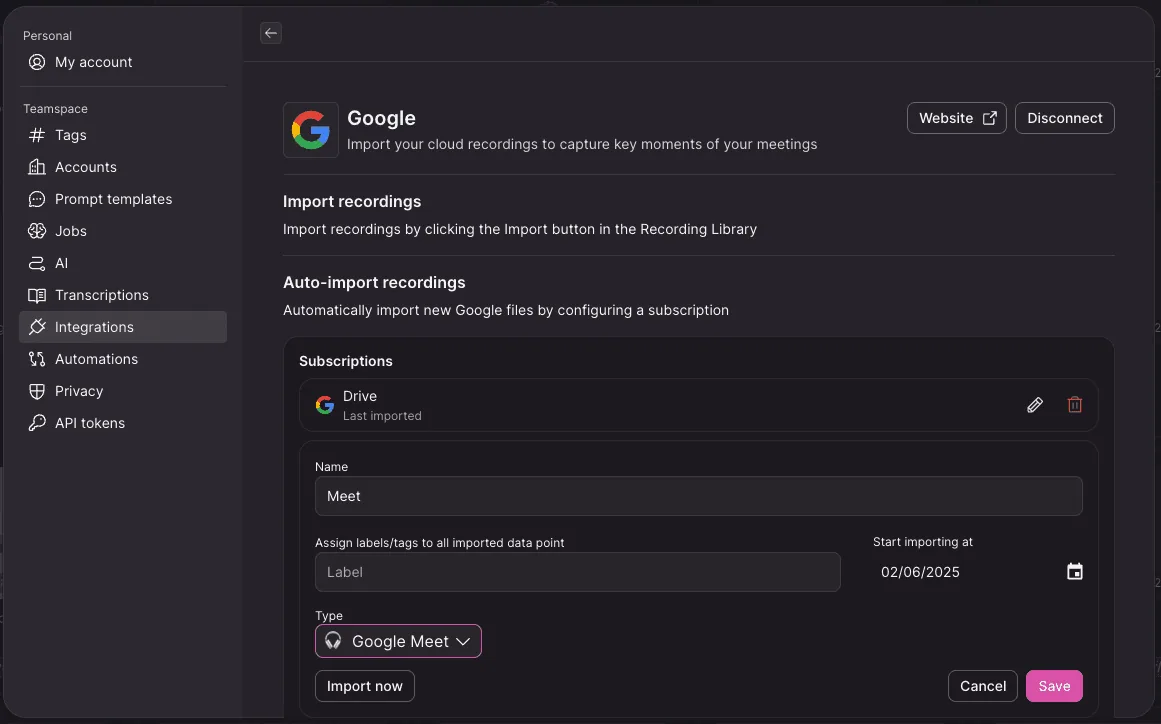This screenshot has width=1161, height=724.
Task: Click the external link icon on Website
Action: pyautogui.click(x=989, y=118)
